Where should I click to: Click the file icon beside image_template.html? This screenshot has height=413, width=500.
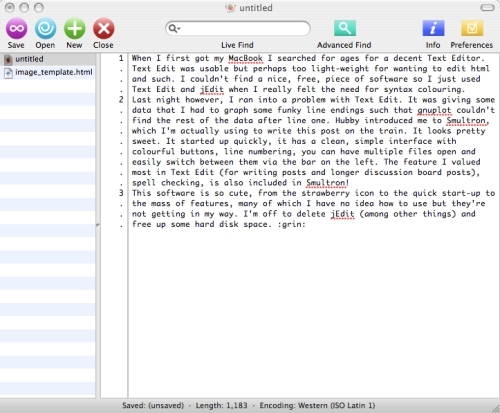[x=8, y=73]
